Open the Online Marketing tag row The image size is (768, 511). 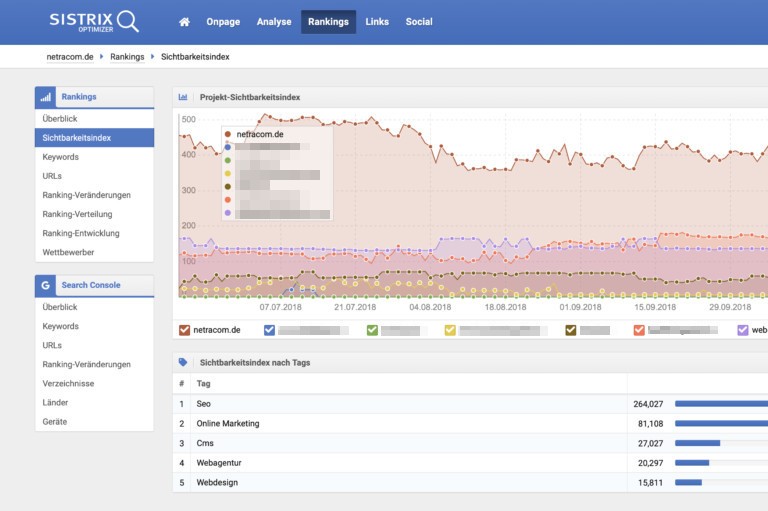click(470, 423)
